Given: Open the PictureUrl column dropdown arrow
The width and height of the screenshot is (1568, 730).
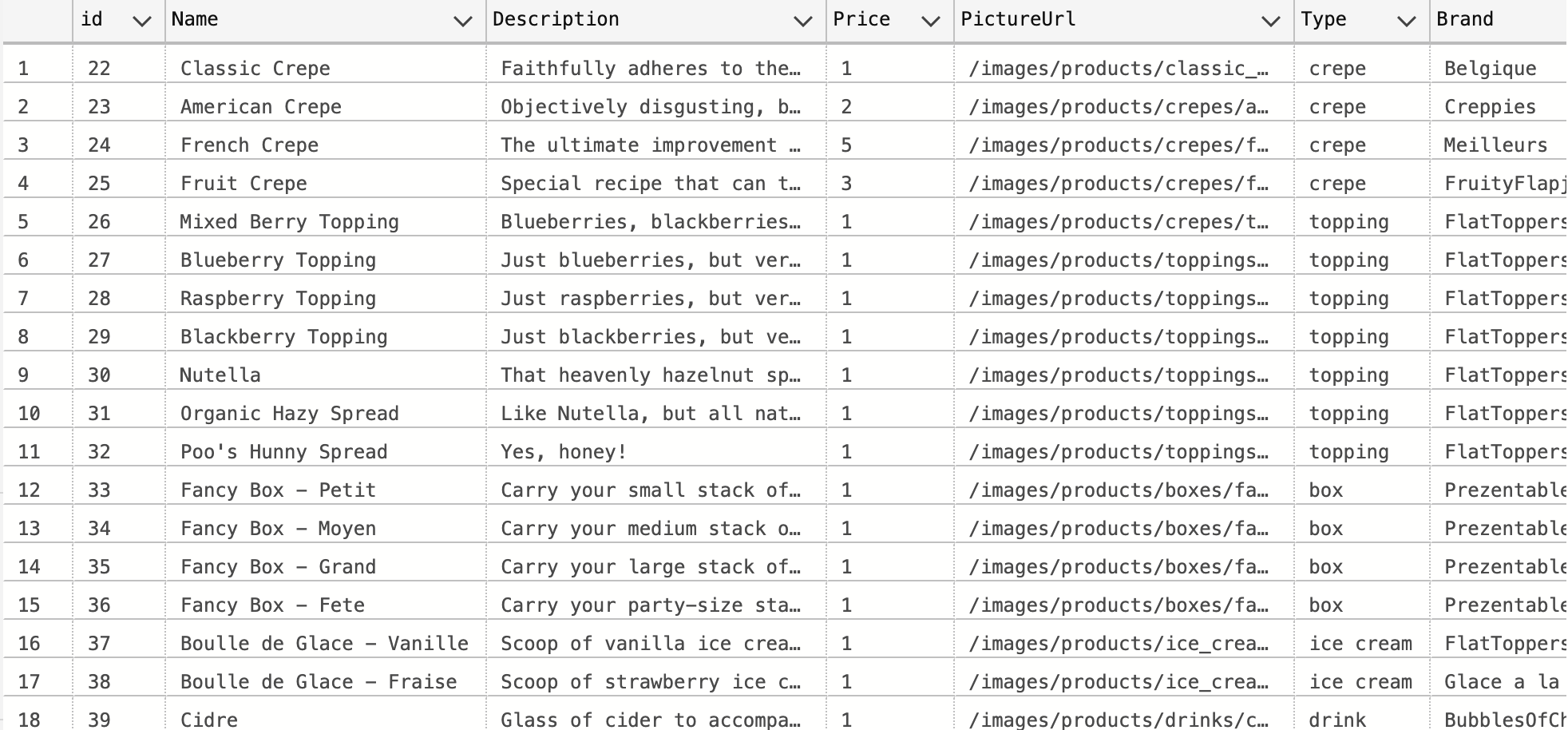Looking at the screenshot, I should [x=1270, y=22].
